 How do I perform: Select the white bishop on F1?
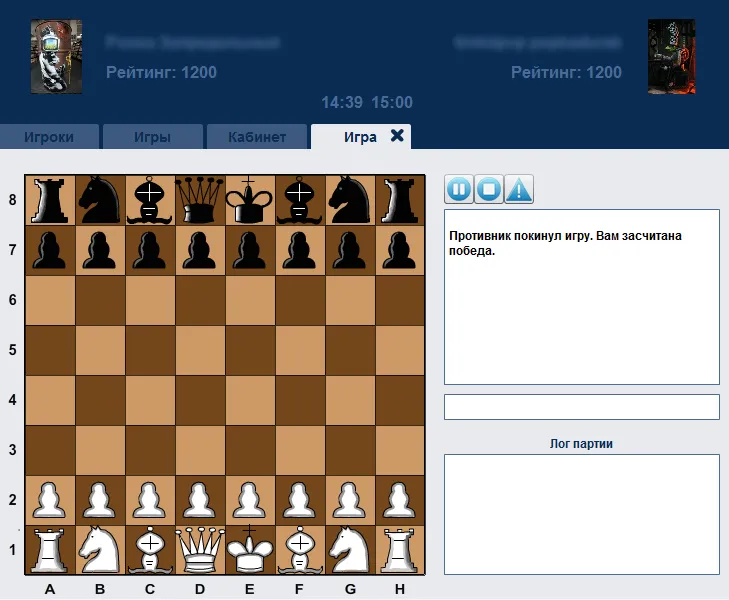[300, 550]
